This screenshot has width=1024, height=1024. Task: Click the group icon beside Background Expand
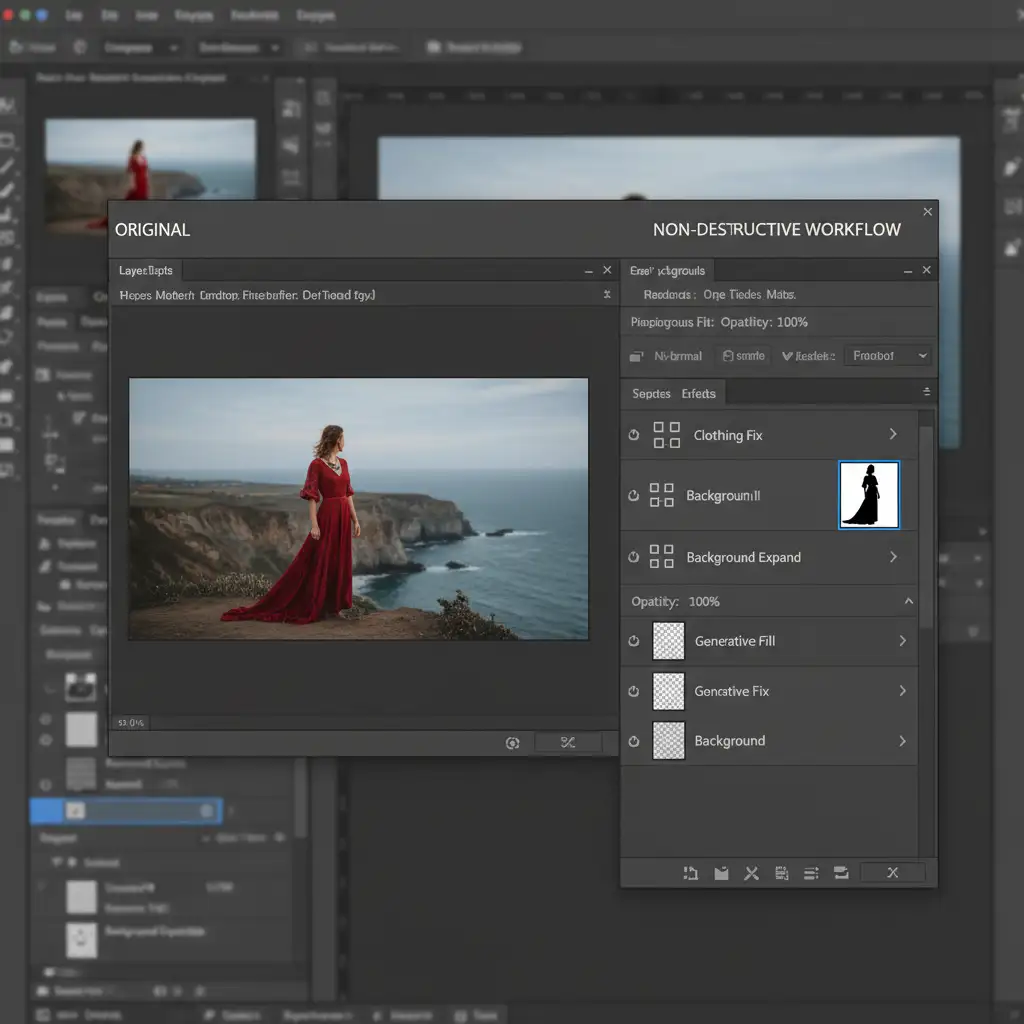click(x=661, y=557)
